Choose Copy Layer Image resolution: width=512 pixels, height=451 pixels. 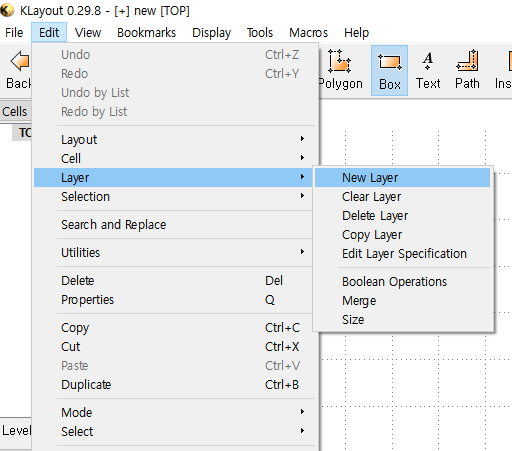pos(402,234)
